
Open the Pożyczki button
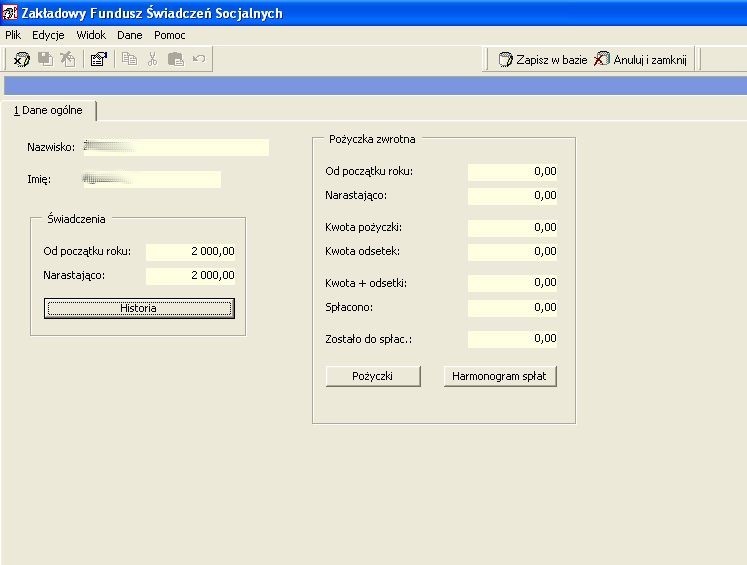pyautogui.click(x=373, y=376)
